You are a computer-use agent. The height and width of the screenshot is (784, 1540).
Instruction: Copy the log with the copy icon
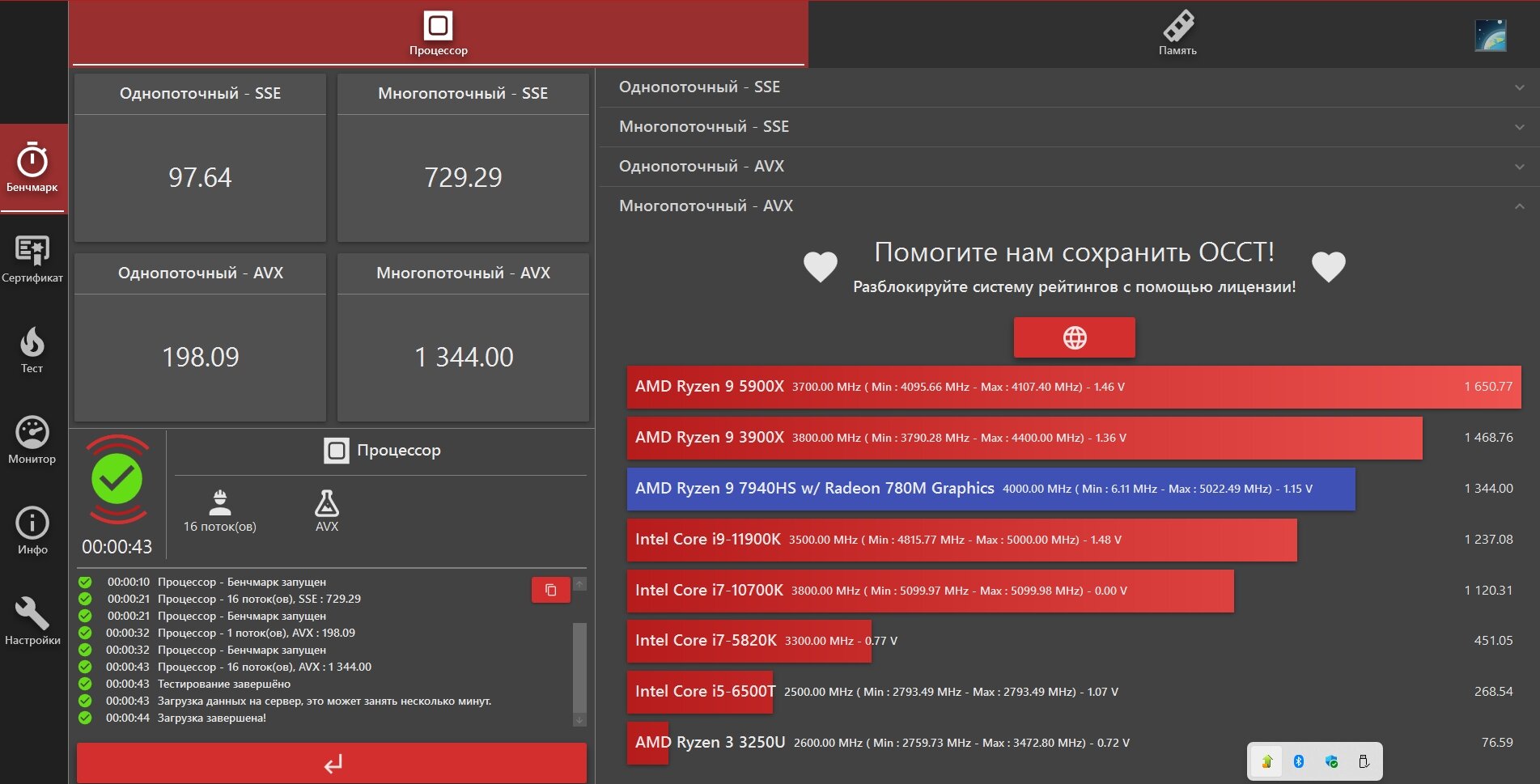point(550,590)
